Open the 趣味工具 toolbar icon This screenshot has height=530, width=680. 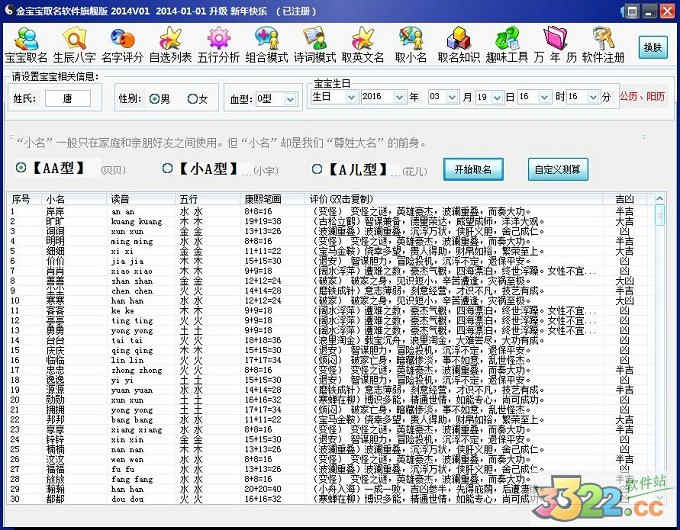pos(507,45)
